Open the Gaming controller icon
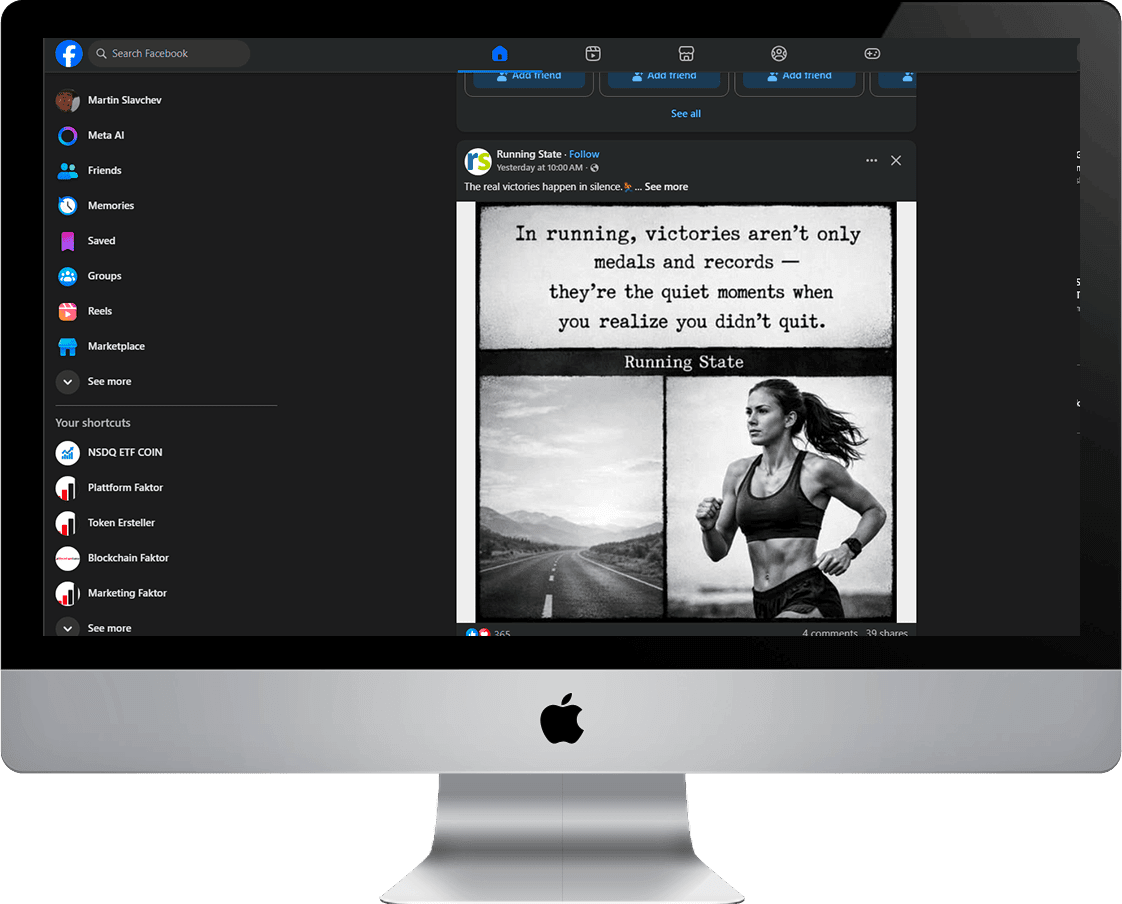Viewport: 1122px width, 904px height. click(x=872, y=54)
